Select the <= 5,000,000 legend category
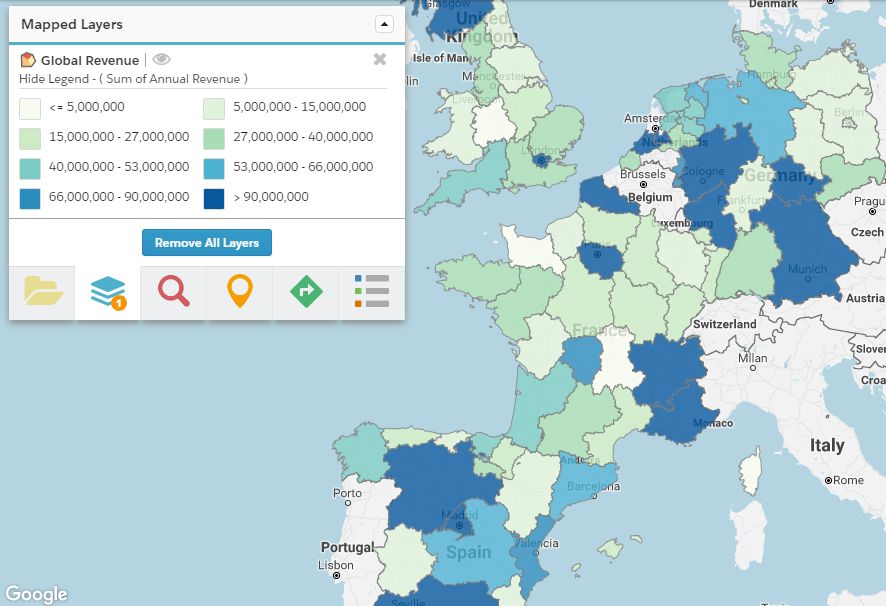 click(85, 107)
